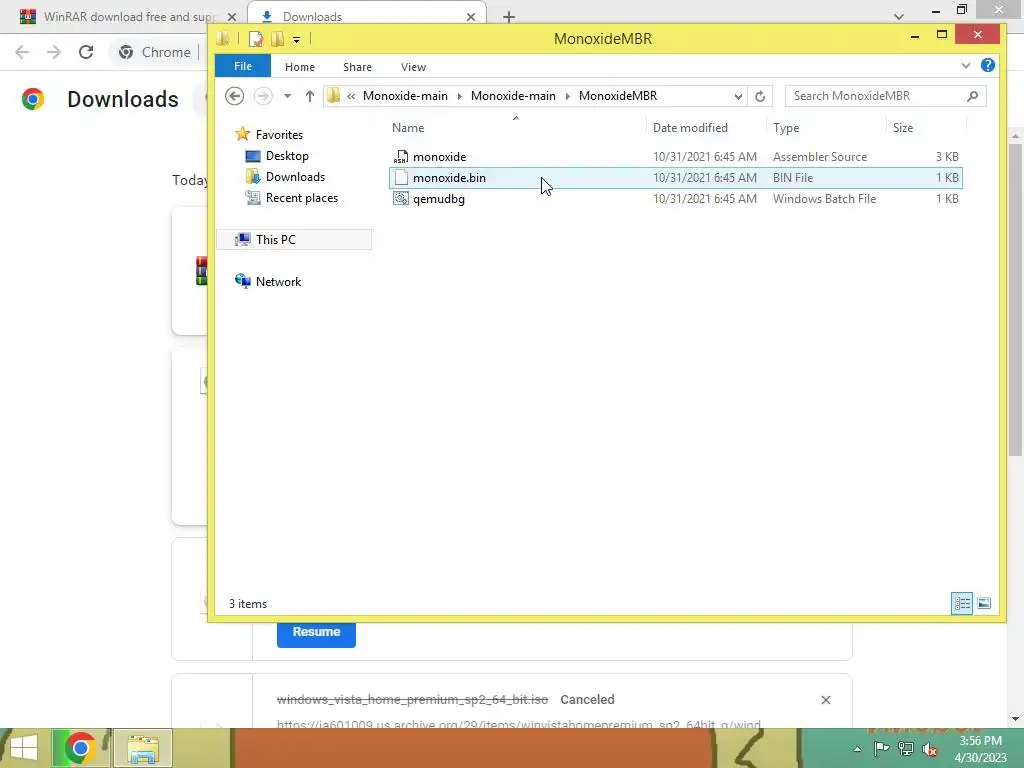Click the Explorer back arrow button

(234, 96)
